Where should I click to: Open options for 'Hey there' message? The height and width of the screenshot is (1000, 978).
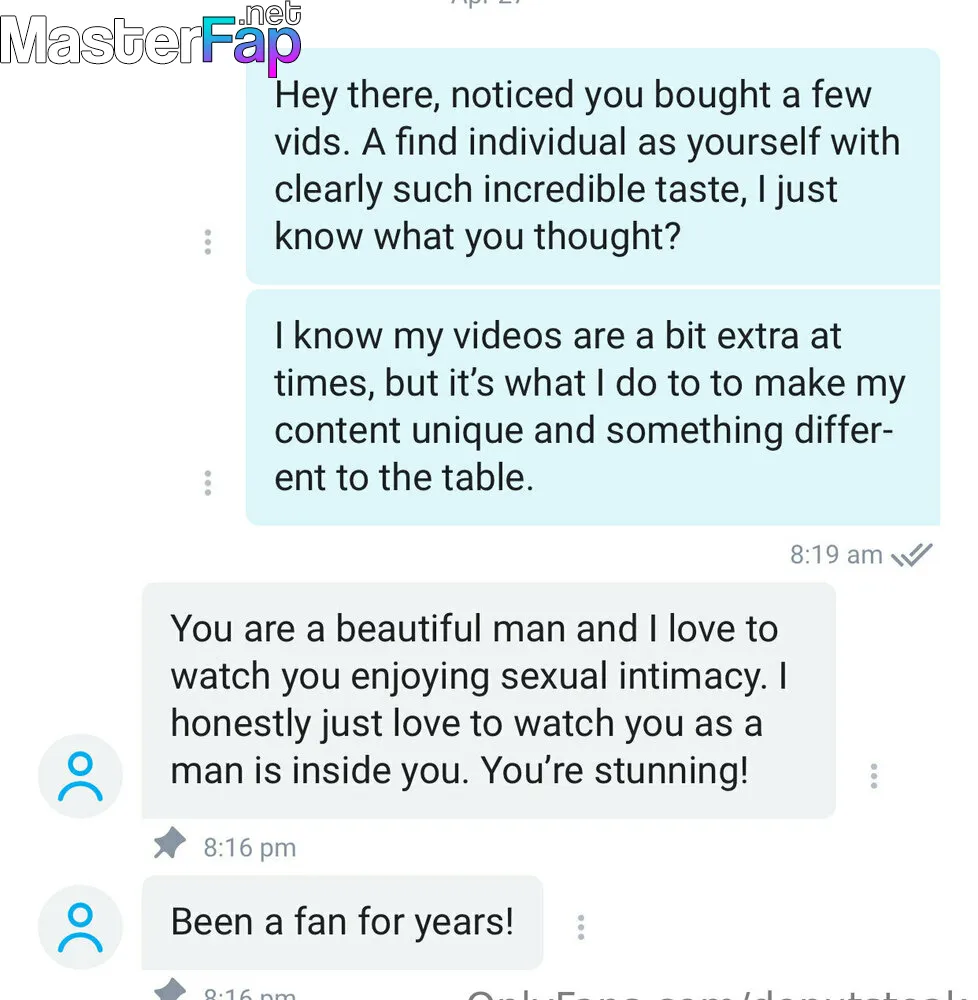pyautogui.click(x=207, y=242)
